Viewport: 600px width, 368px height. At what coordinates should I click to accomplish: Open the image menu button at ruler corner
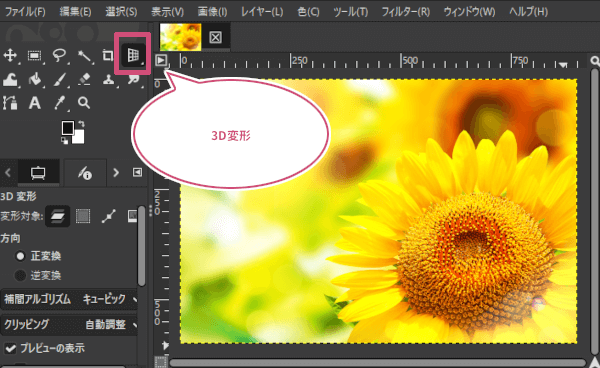click(161, 60)
